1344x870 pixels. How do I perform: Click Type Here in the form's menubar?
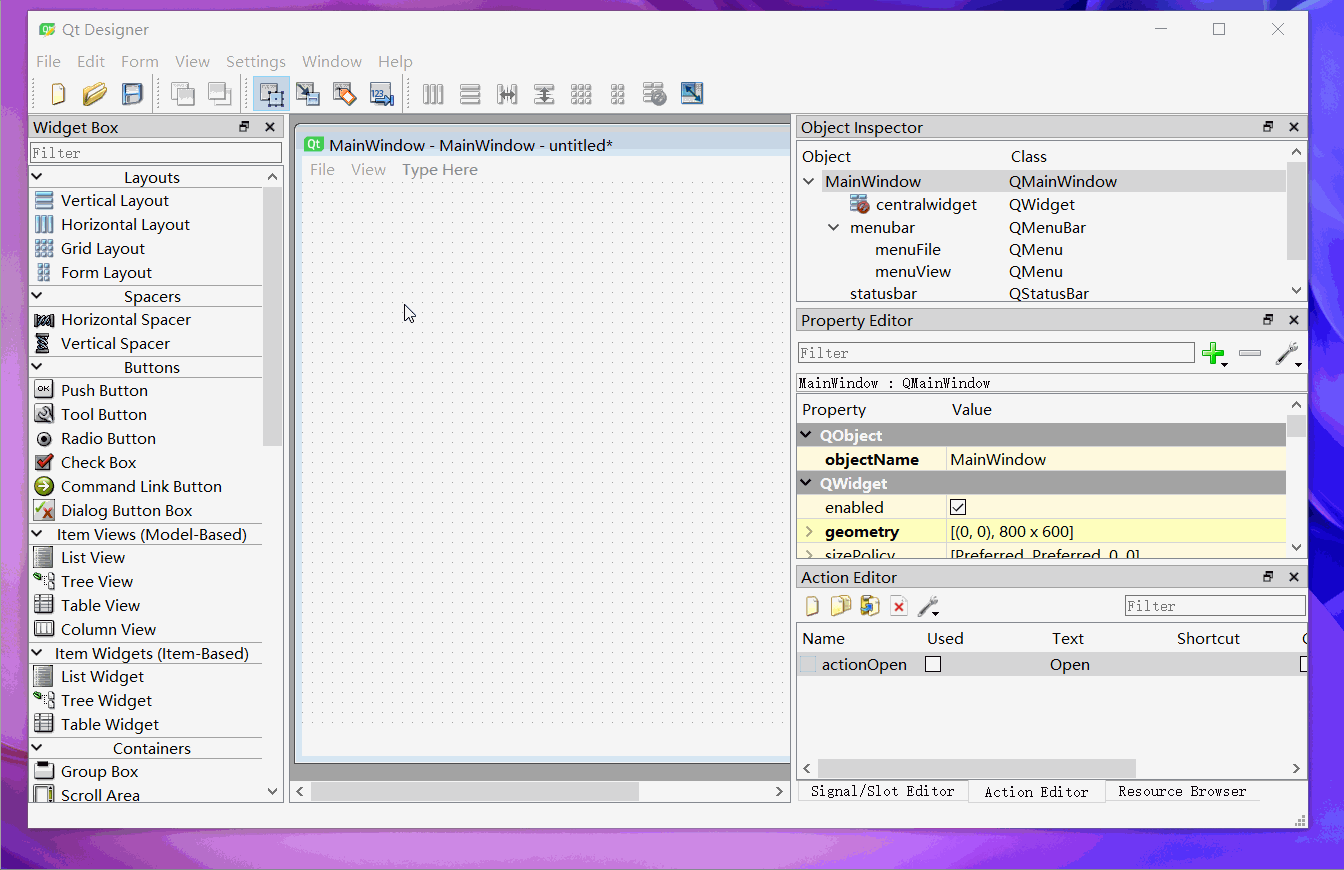(440, 169)
